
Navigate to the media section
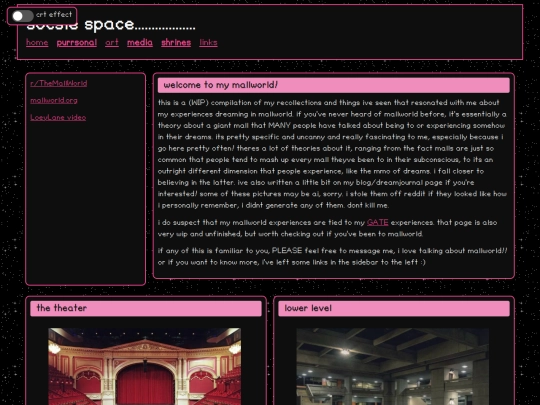pyautogui.click(x=140, y=43)
